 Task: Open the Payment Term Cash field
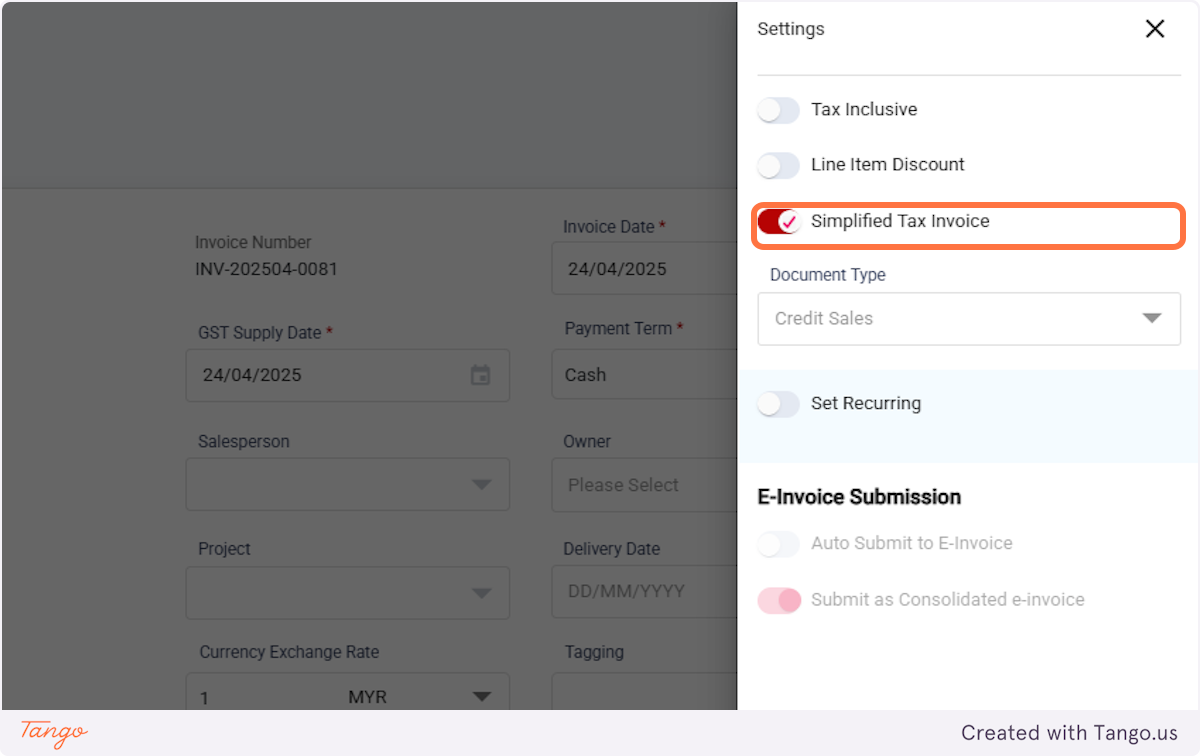644,375
